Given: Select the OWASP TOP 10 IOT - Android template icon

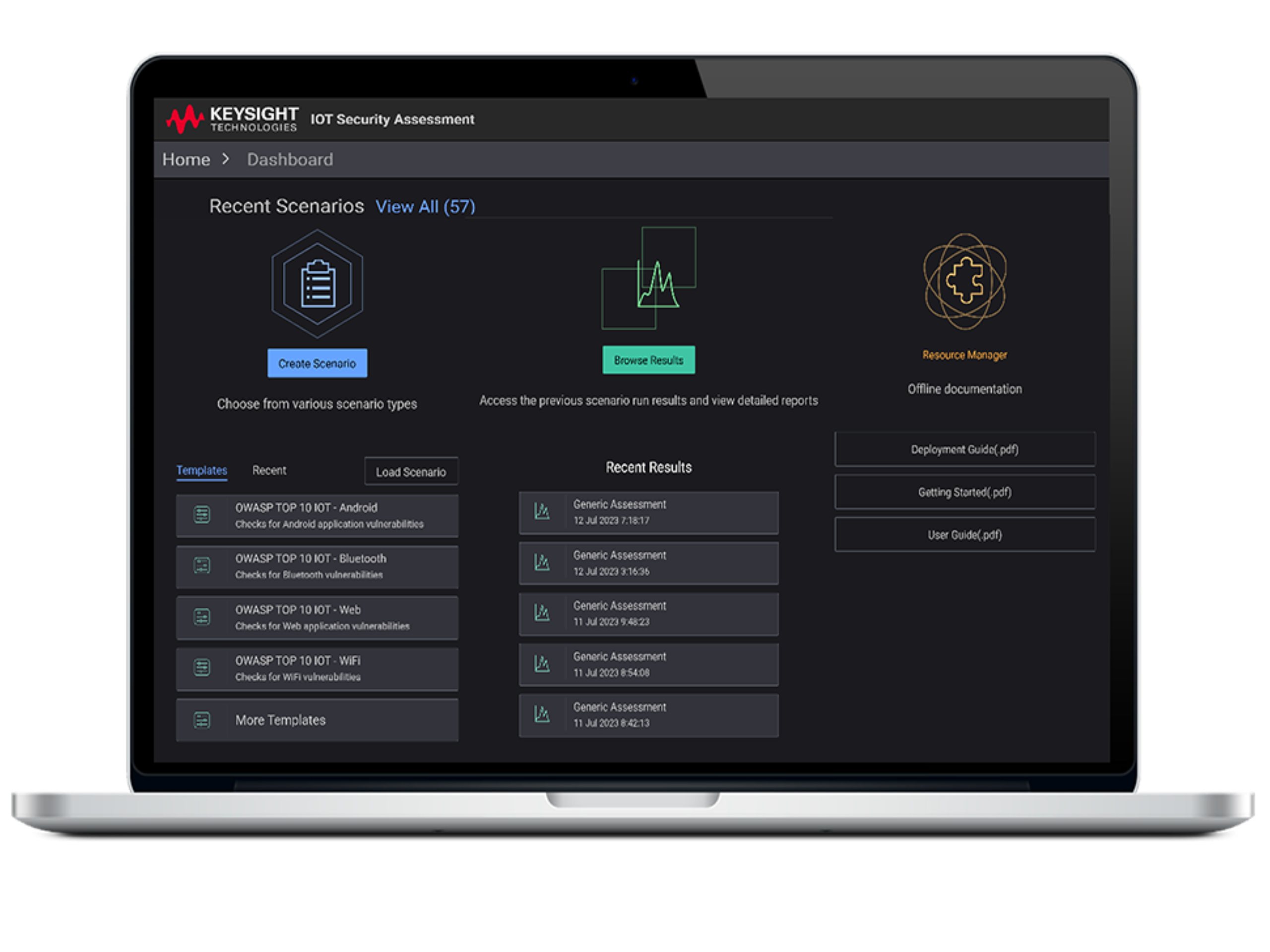Looking at the screenshot, I should point(202,515).
